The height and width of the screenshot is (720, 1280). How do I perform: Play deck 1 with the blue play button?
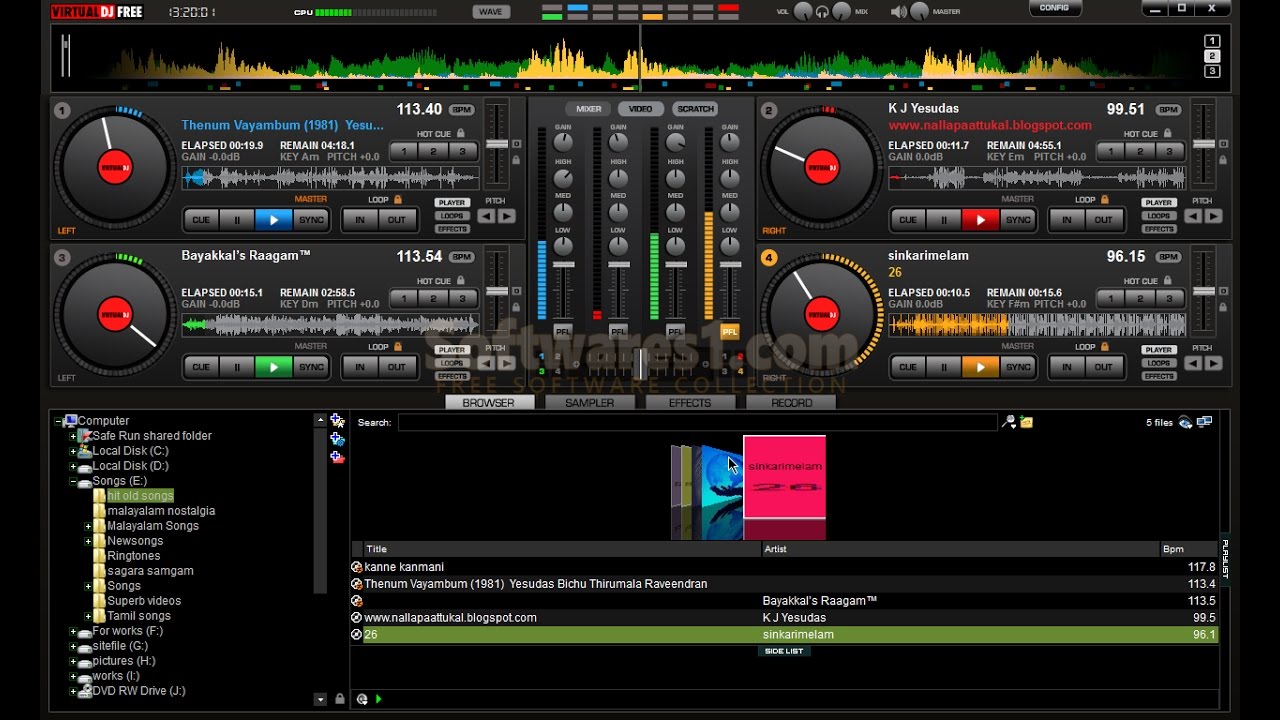point(273,220)
